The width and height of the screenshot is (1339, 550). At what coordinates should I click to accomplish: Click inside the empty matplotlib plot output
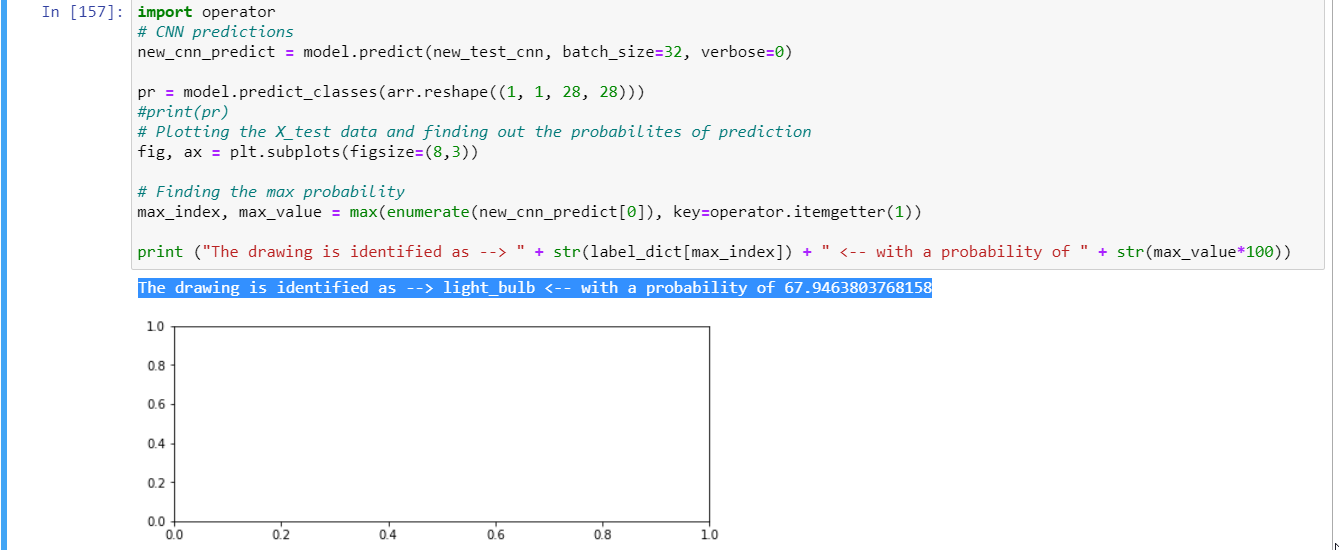pos(441,424)
